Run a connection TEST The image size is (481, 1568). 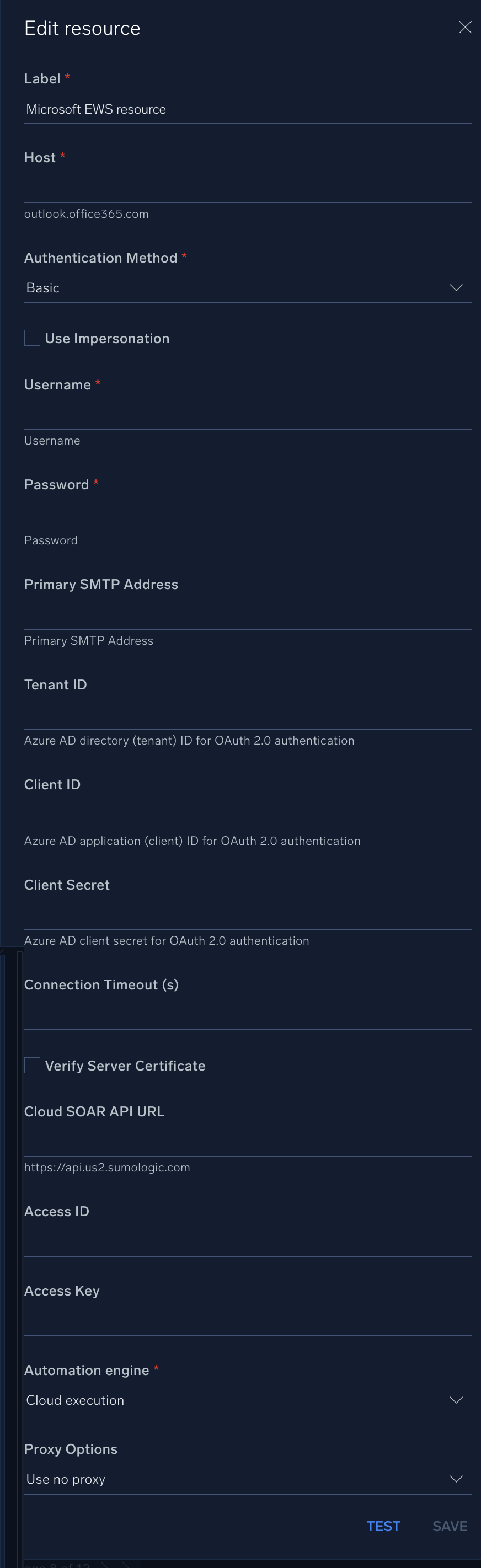point(383,1526)
